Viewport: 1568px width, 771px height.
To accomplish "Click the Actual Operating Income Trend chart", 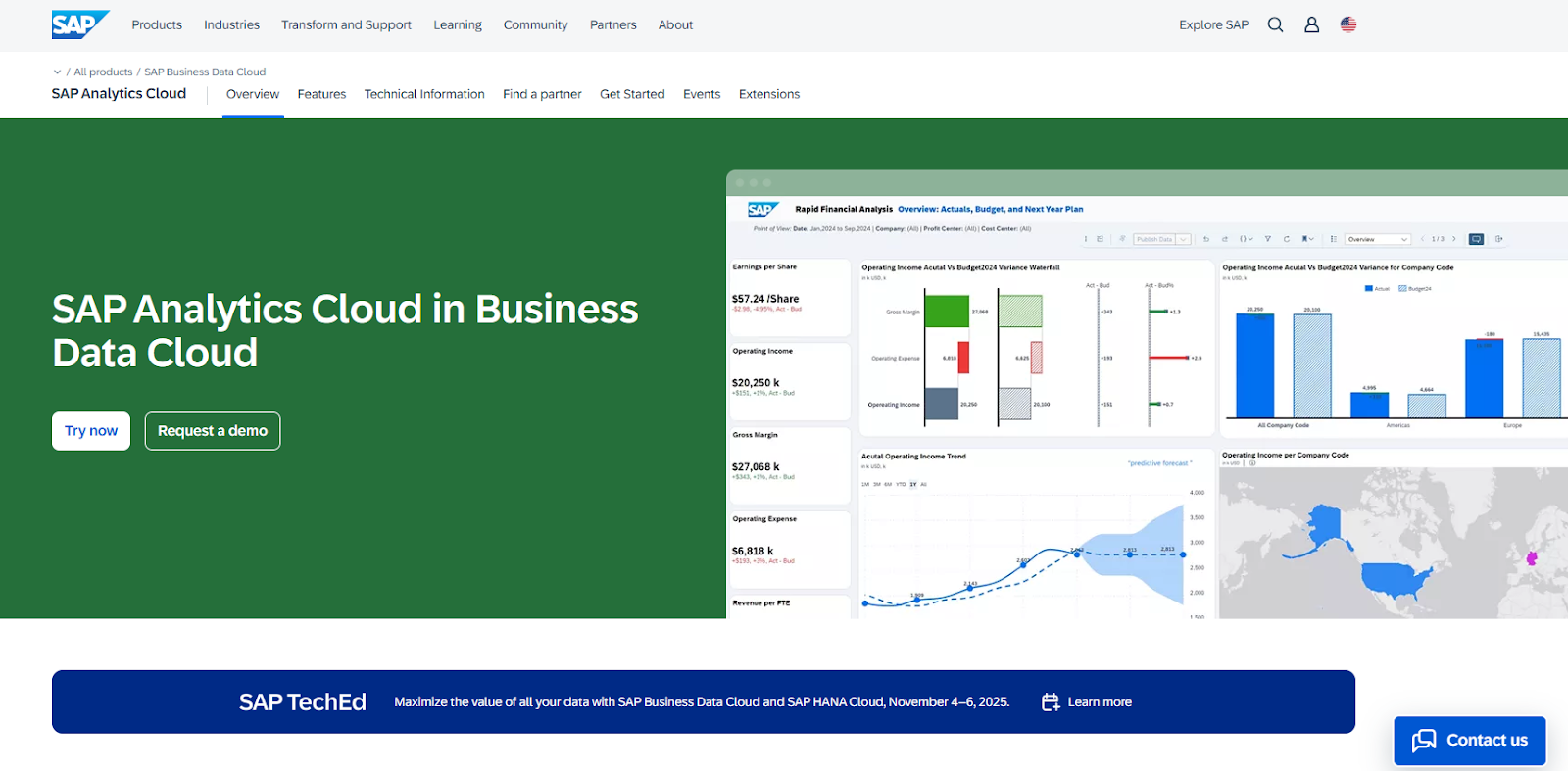I will point(1037,534).
